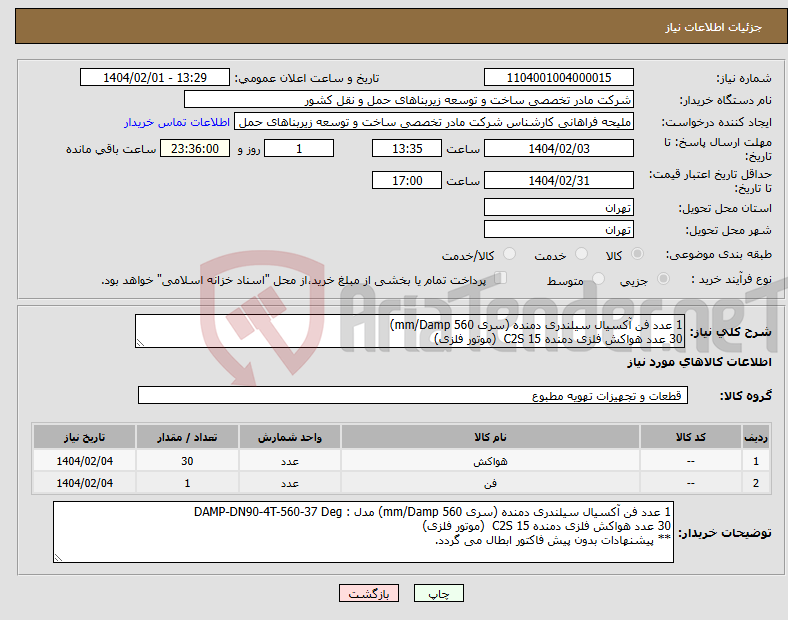Click date 1404/02/04 in هواکش row
This screenshot has height=620, width=788.
point(84,461)
